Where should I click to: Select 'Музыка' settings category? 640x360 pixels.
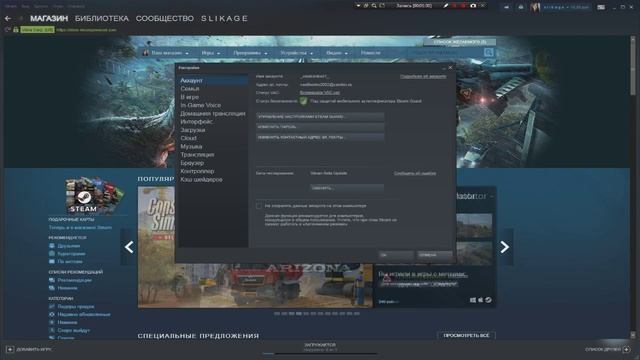tap(213, 146)
